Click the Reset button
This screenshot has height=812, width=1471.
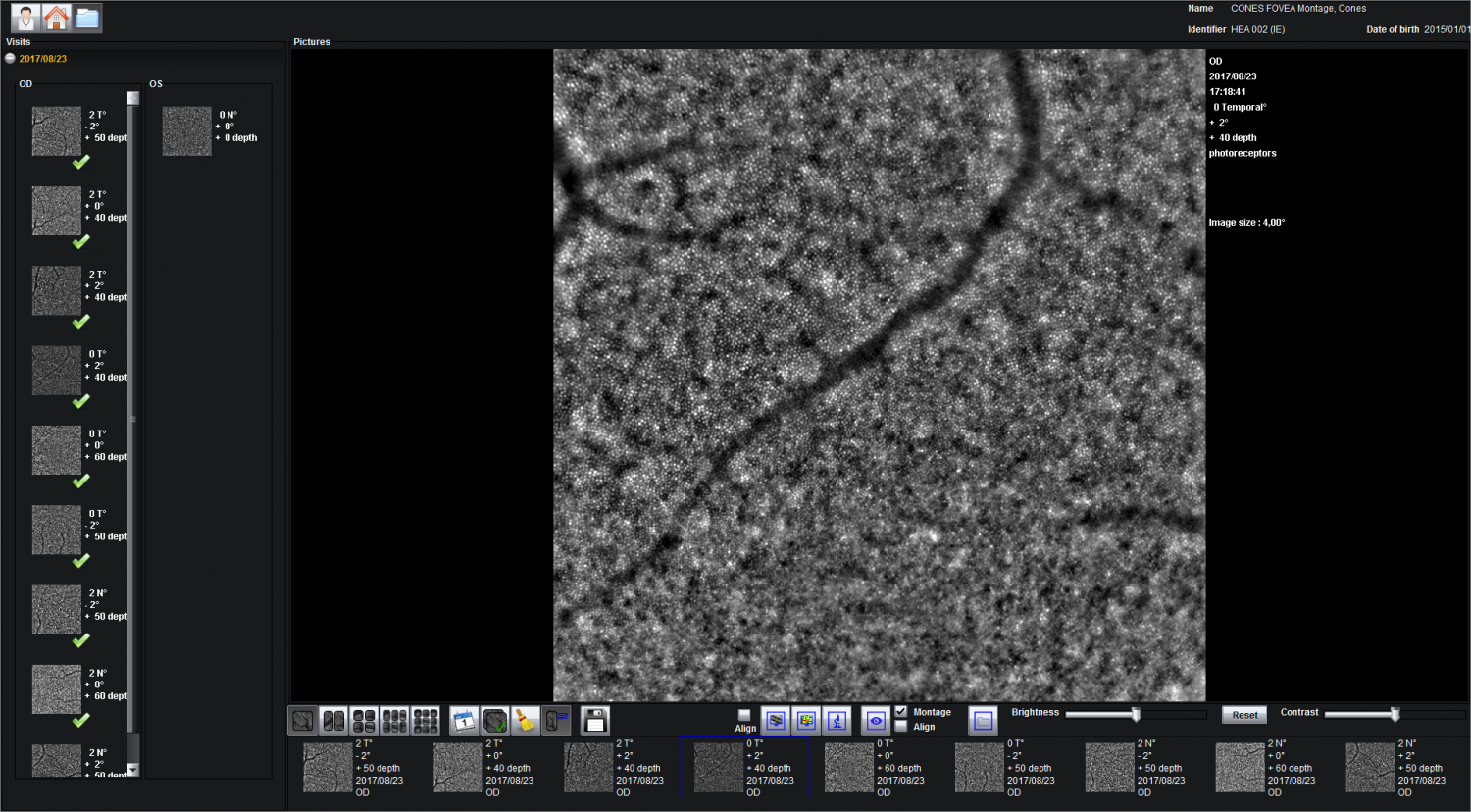(x=1243, y=714)
